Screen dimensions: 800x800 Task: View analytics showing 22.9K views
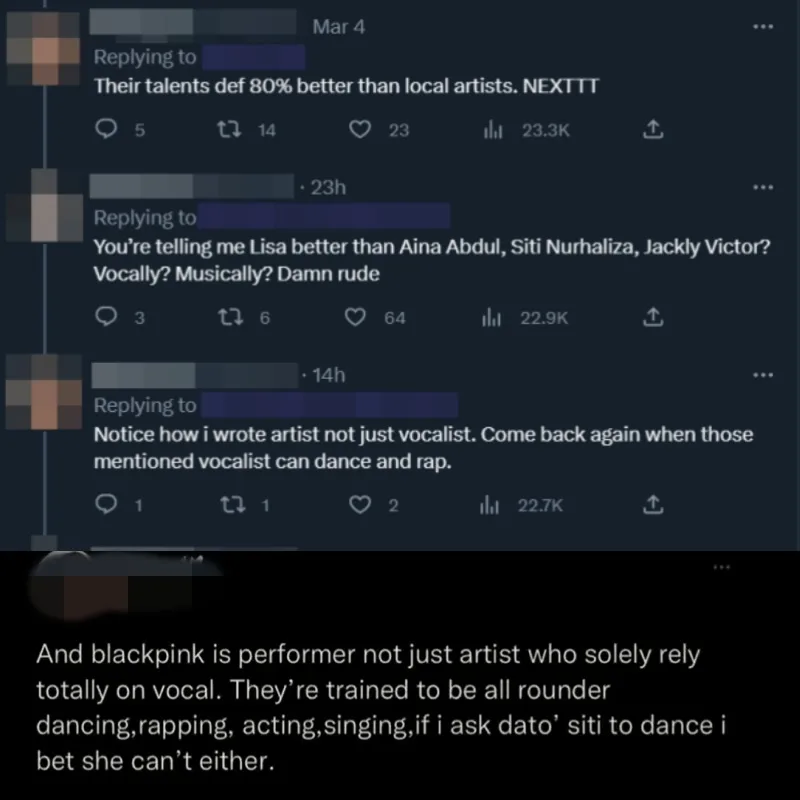tap(491, 318)
